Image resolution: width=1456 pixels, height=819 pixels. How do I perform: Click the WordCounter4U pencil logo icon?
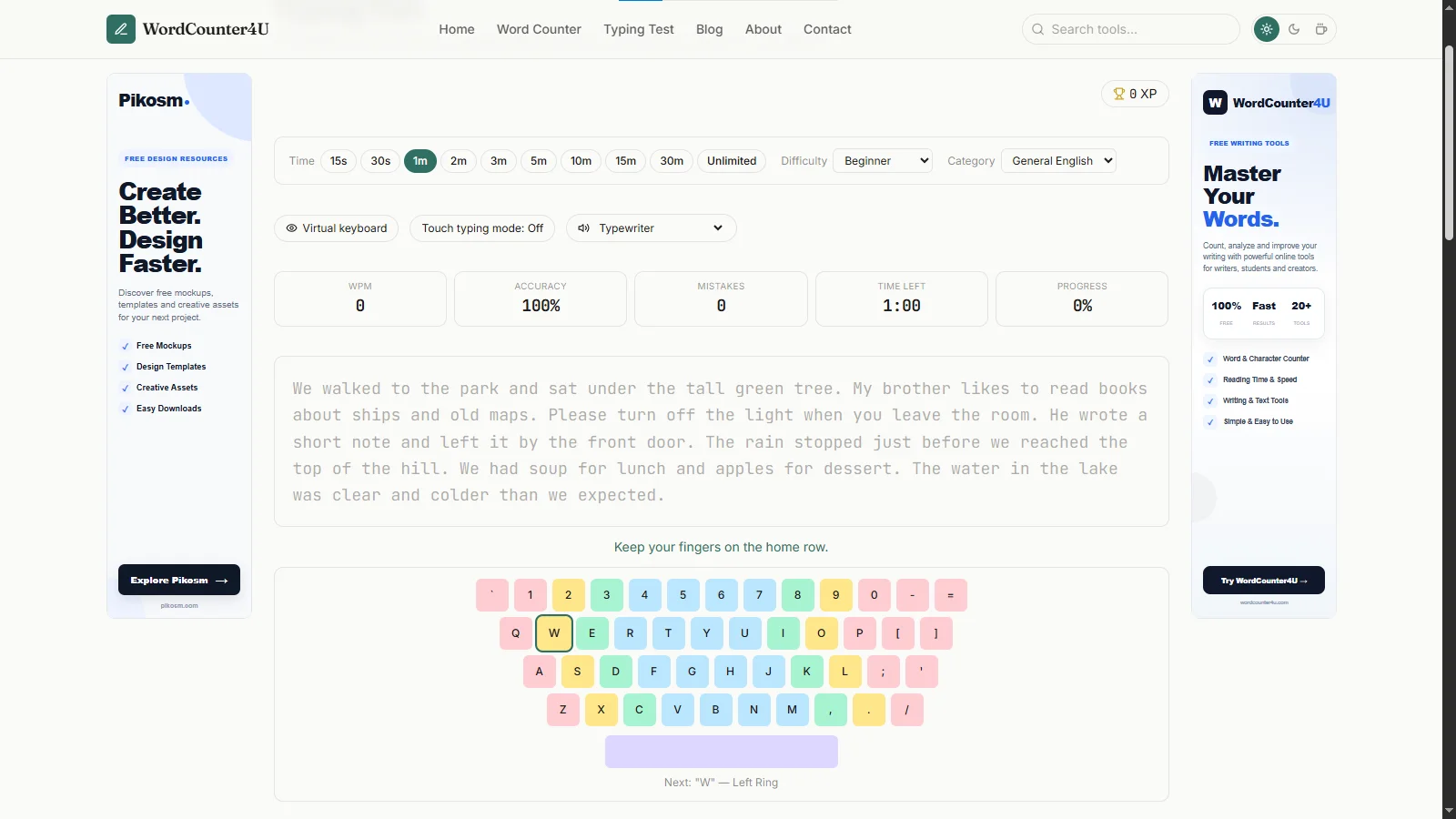coord(121,29)
